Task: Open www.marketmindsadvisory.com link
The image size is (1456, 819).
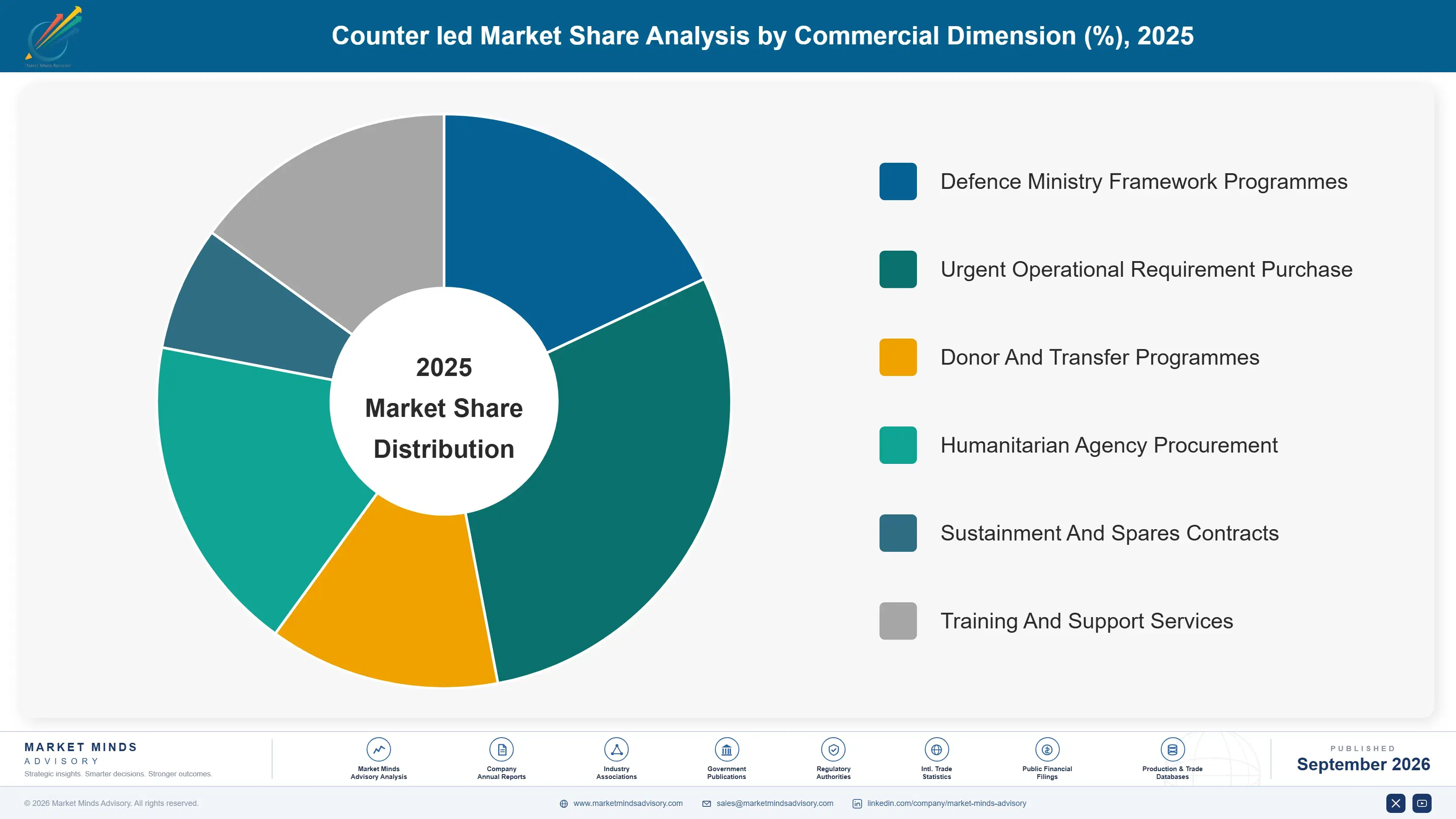Action: tap(628, 803)
